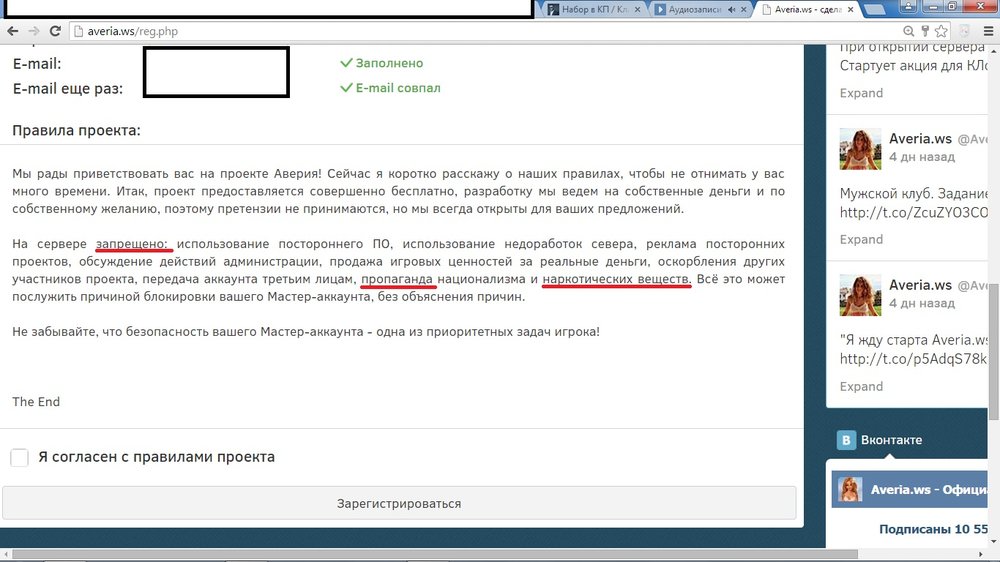Mute audio on the Аудиозаписи tab
The width and height of the screenshot is (1000, 562).
pos(731,10)
